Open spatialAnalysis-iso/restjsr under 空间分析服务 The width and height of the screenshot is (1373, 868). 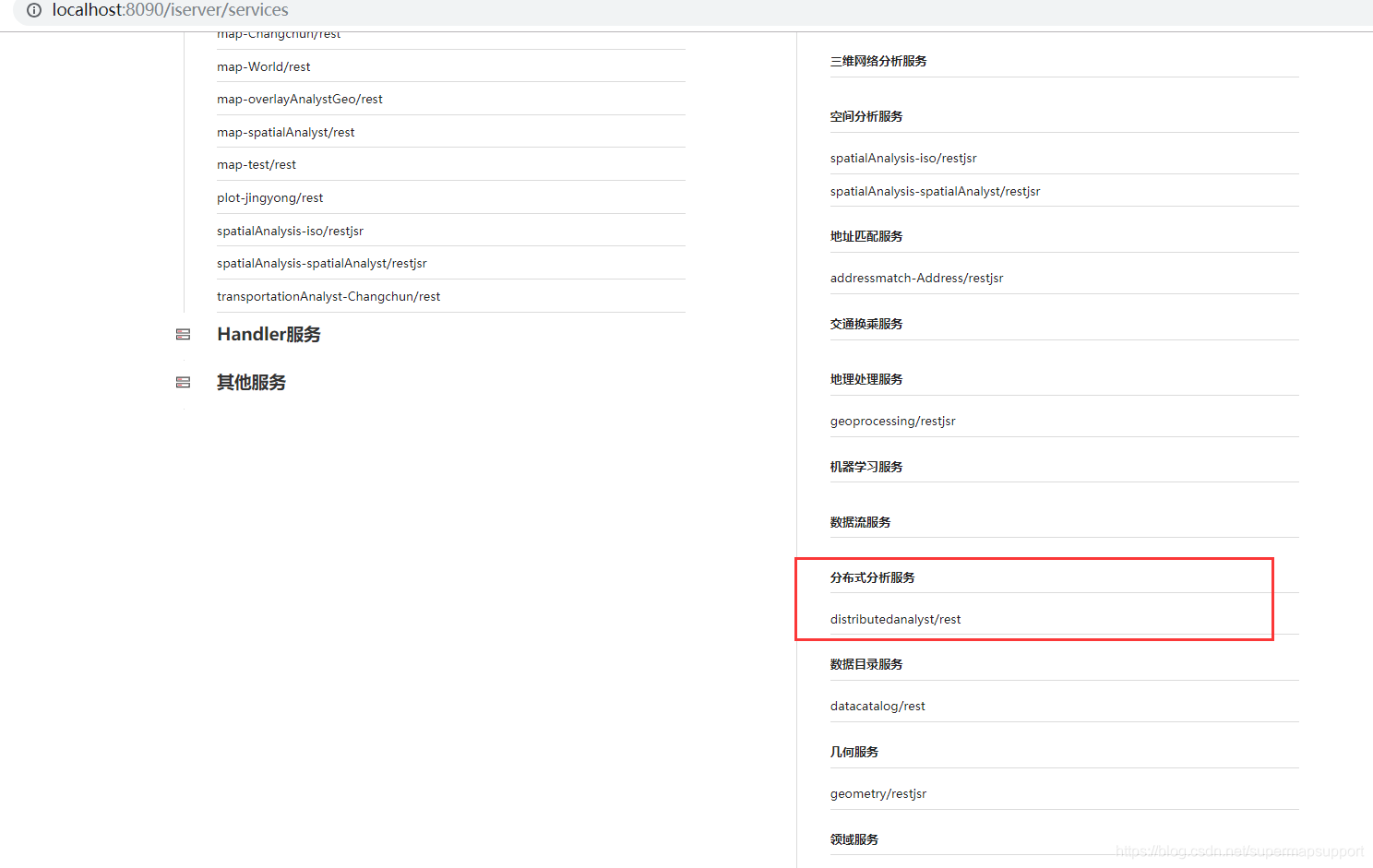point(903,159)
